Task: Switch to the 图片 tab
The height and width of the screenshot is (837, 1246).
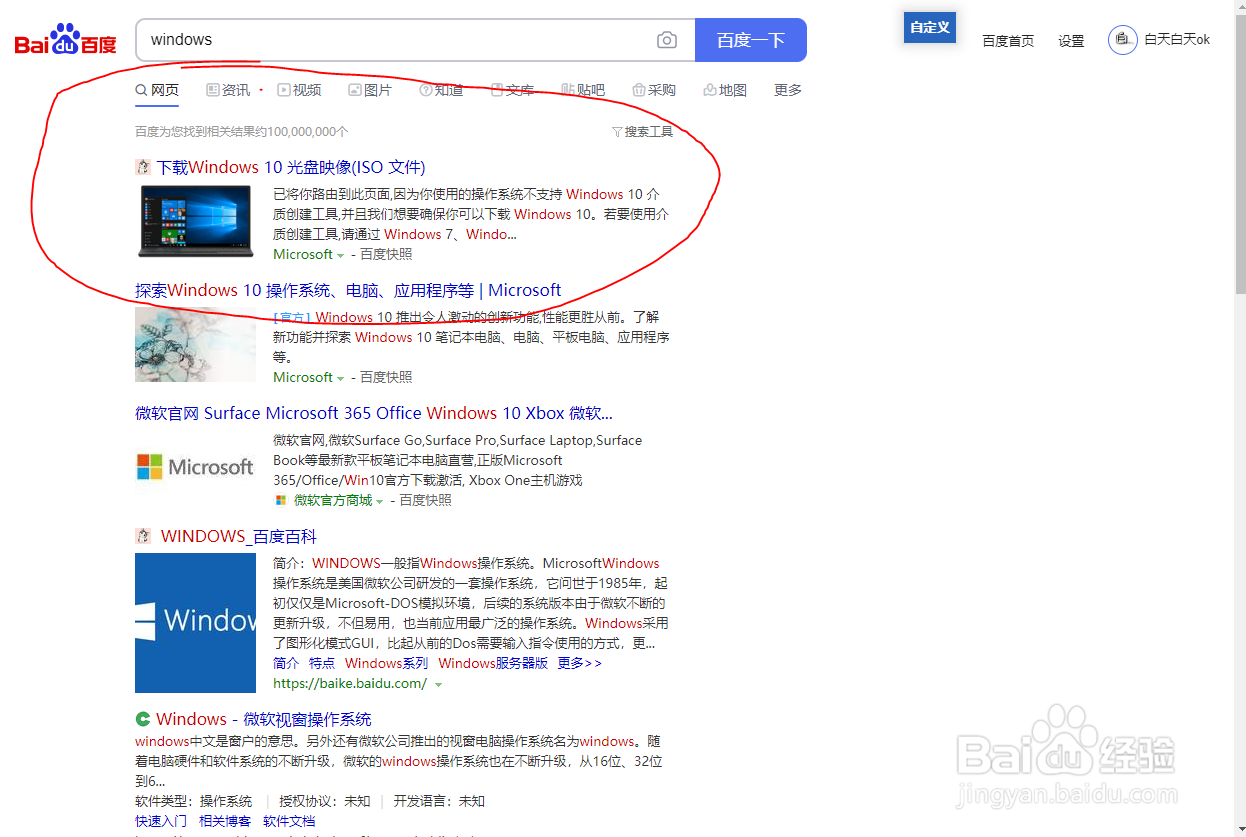Action: (x=370, y=90)
